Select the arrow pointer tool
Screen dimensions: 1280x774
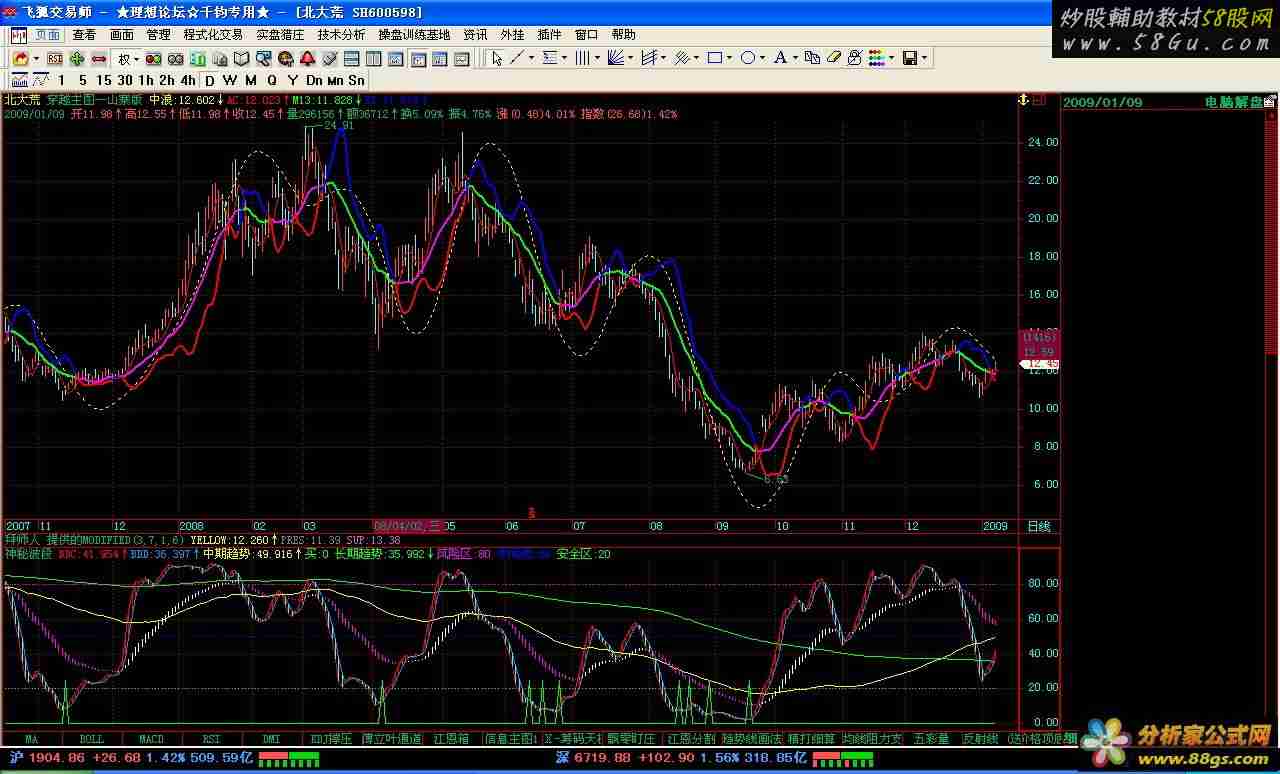click(x=496, y=58)
